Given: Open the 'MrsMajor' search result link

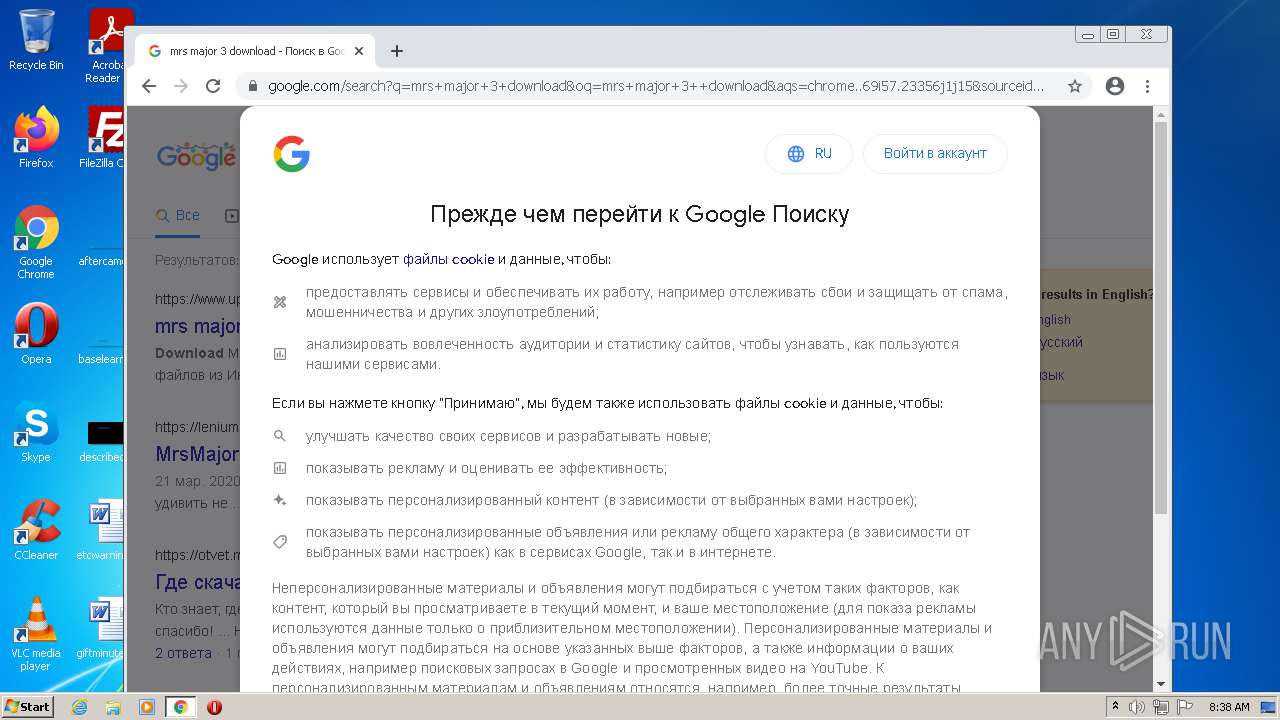Looking at the screenshot, I should coord(197,454).
